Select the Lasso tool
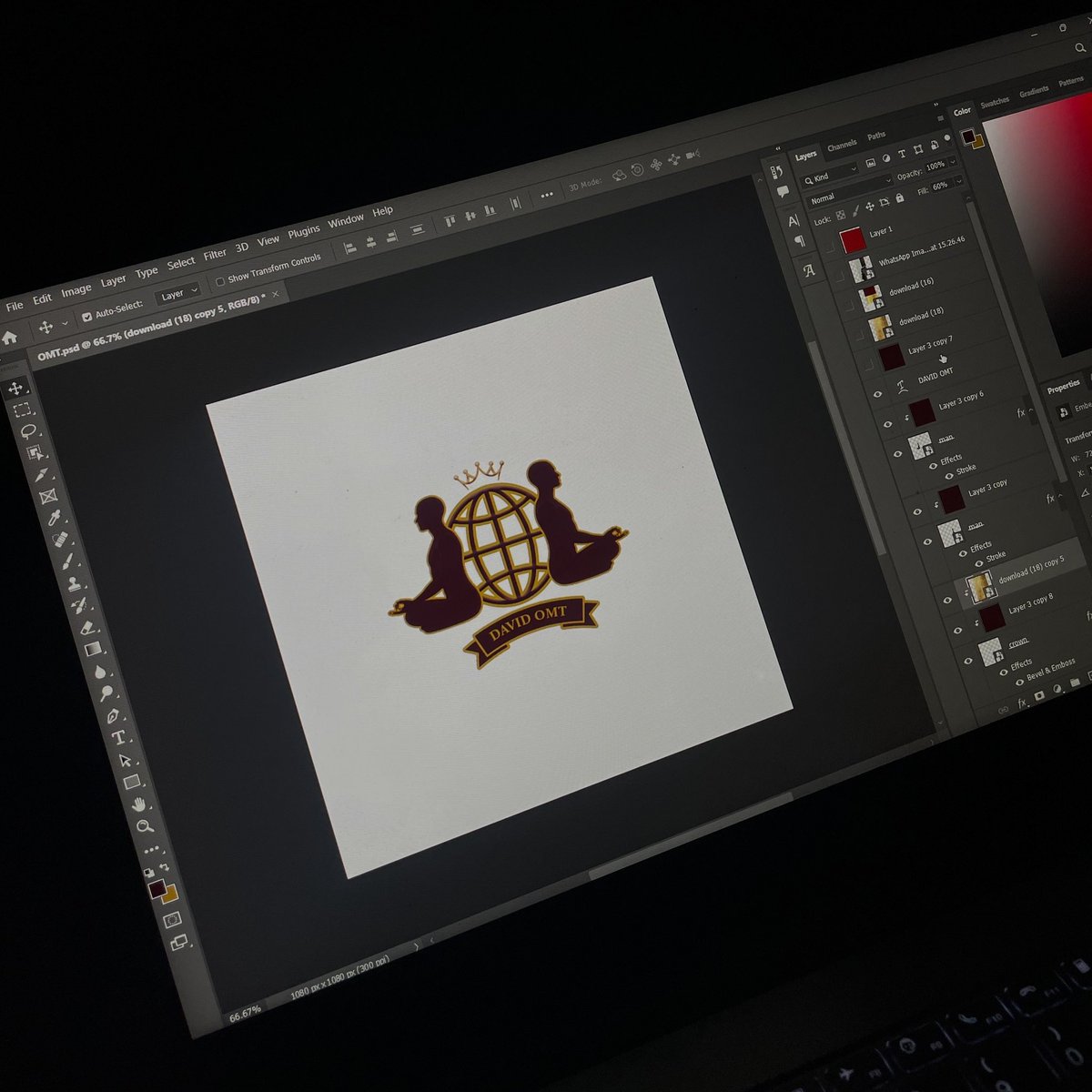The image size is (1092, 1092). (28, 432)
